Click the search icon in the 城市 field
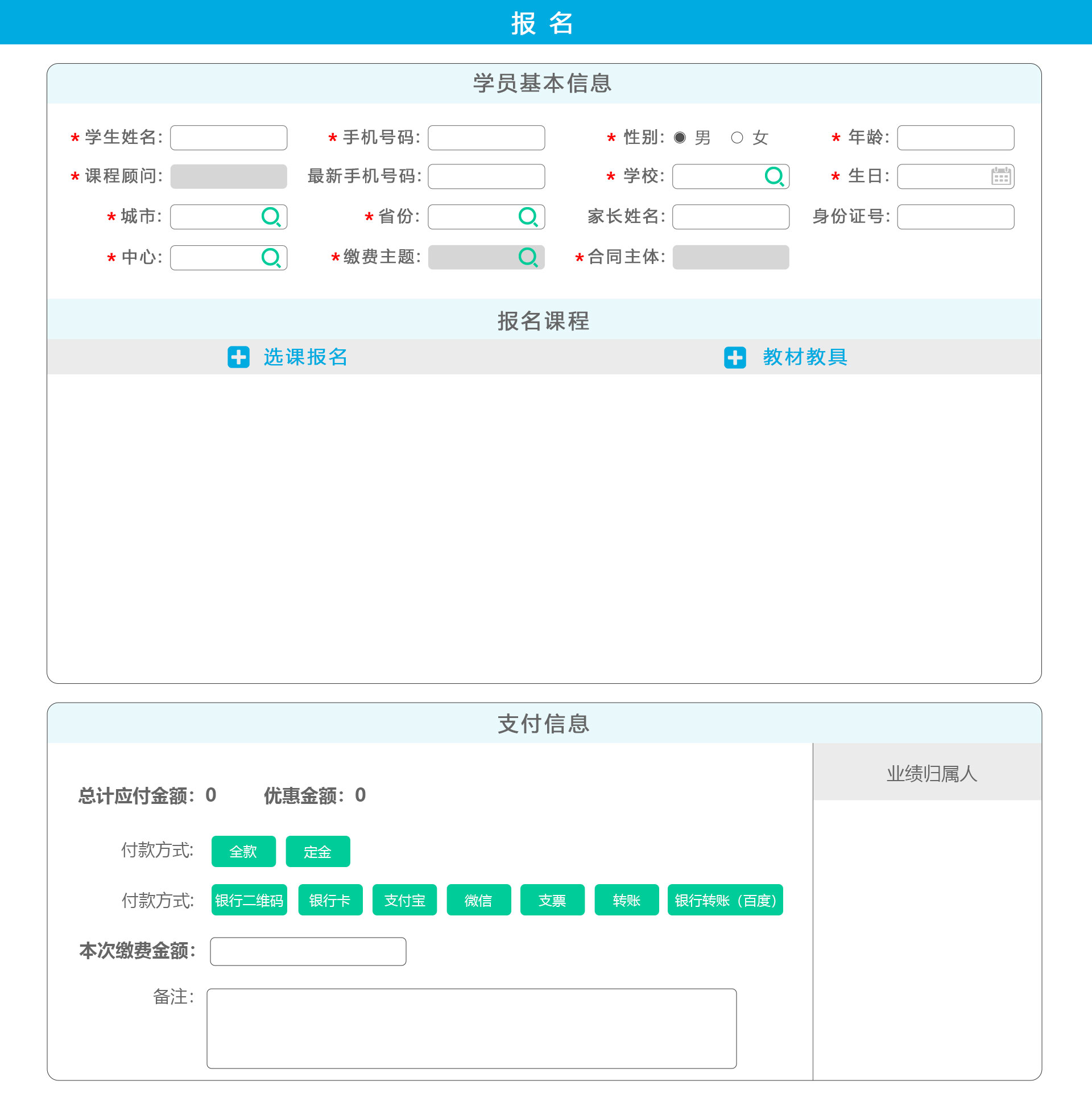The width and height of the screenshot is (1092, 1110). 271,217
